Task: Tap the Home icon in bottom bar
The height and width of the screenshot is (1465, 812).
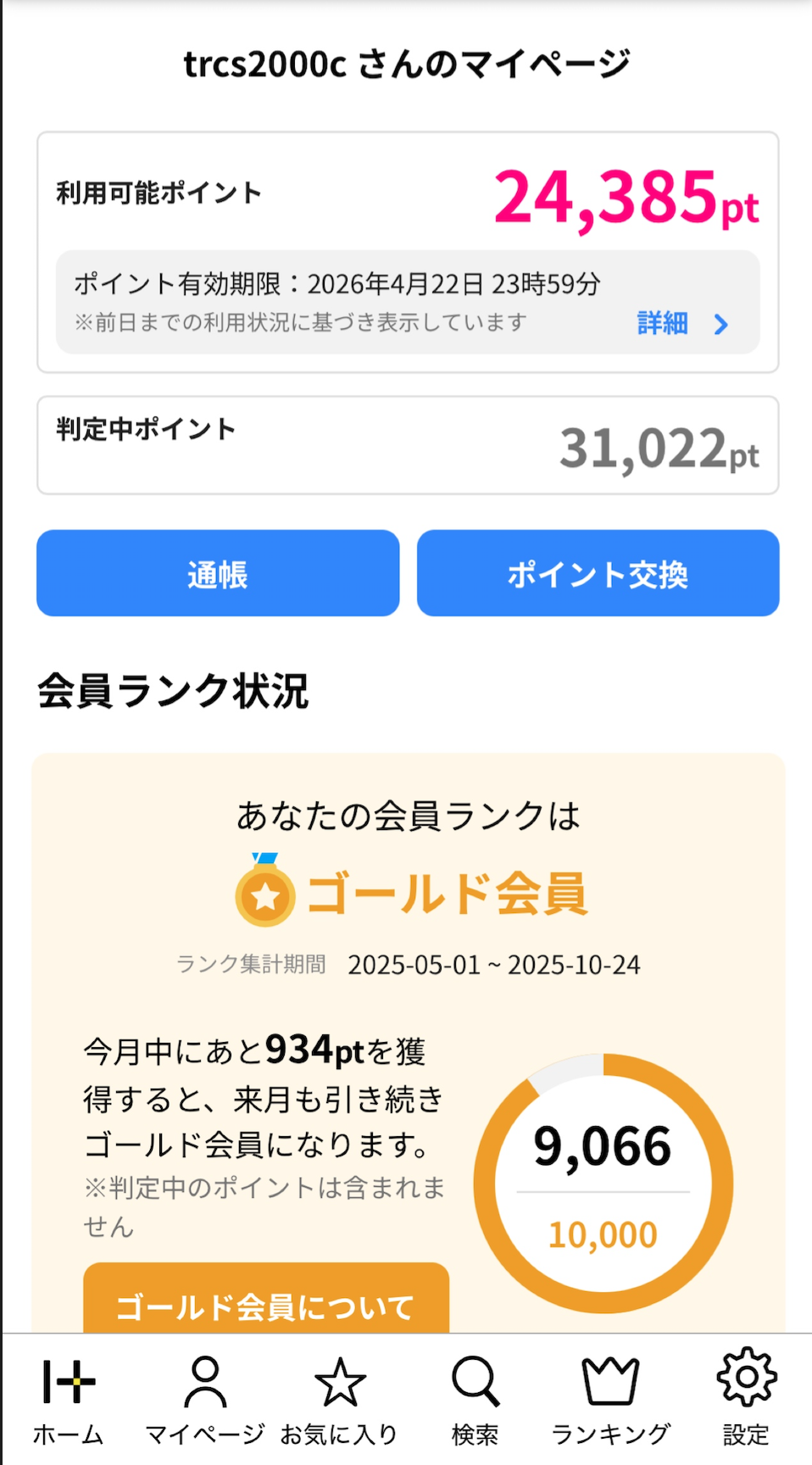Action: click(x=69, y=1382)
